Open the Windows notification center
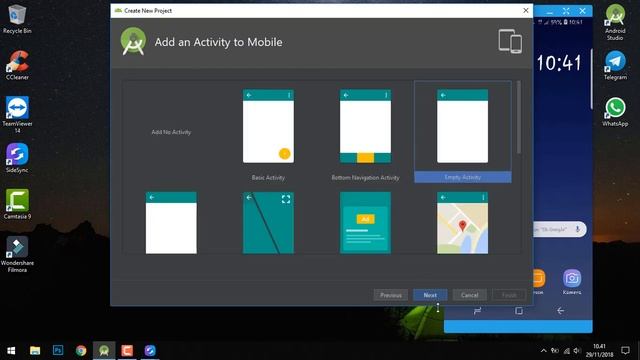 click(625, 351)
